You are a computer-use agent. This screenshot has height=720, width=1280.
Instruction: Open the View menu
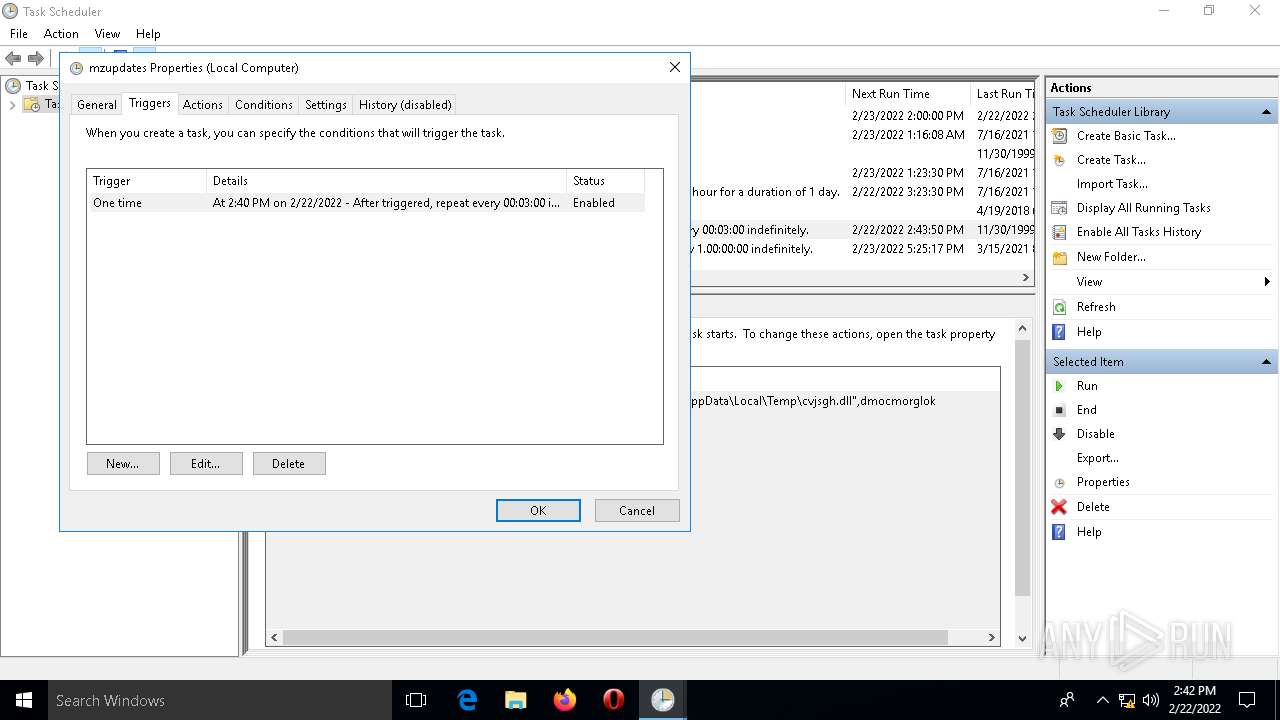click(107, 34)
